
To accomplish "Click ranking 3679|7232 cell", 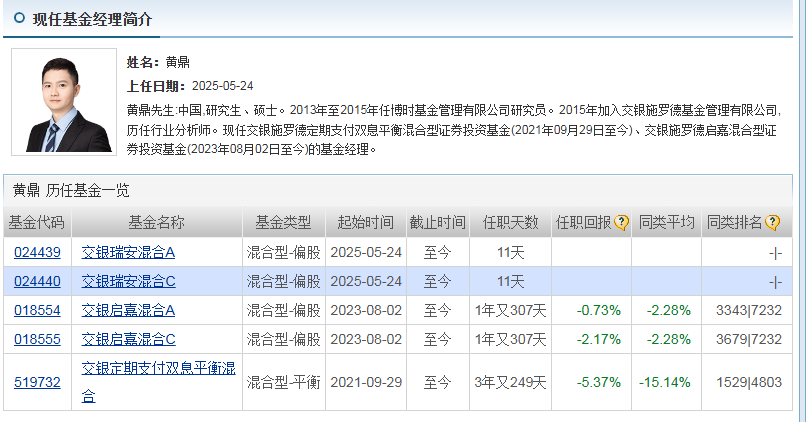I will click(x=749, y=339).
